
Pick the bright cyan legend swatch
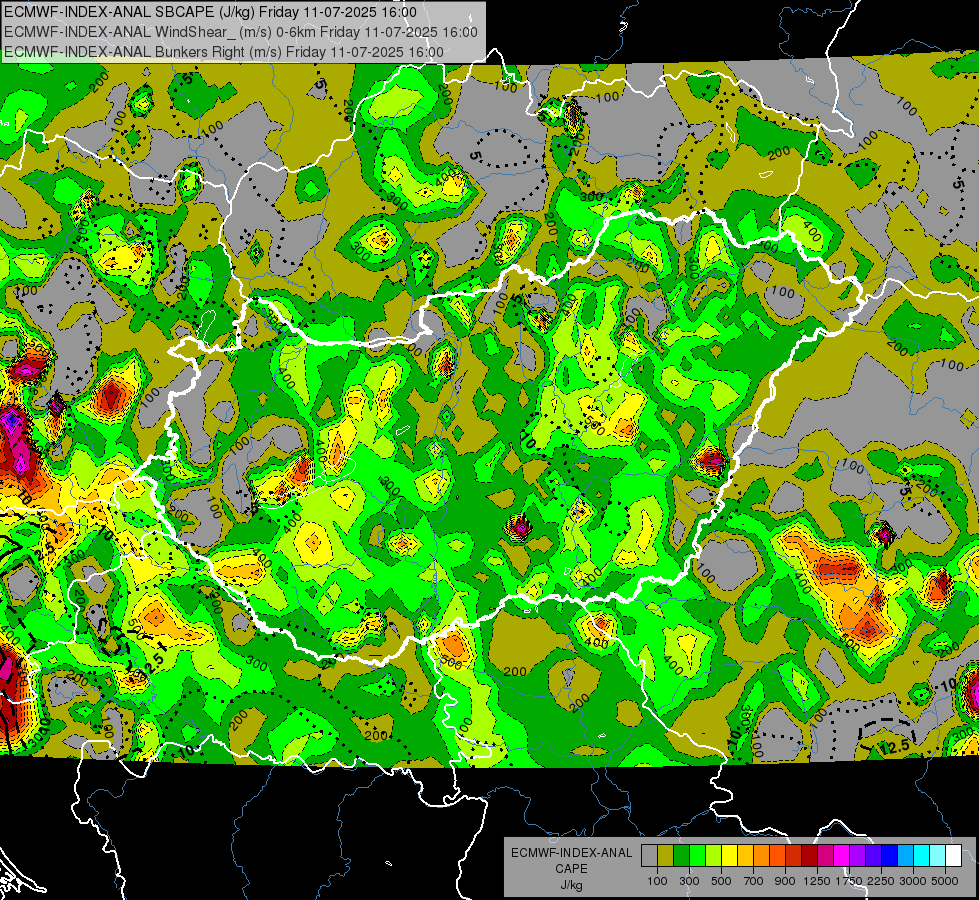click(x=922, y=855)
